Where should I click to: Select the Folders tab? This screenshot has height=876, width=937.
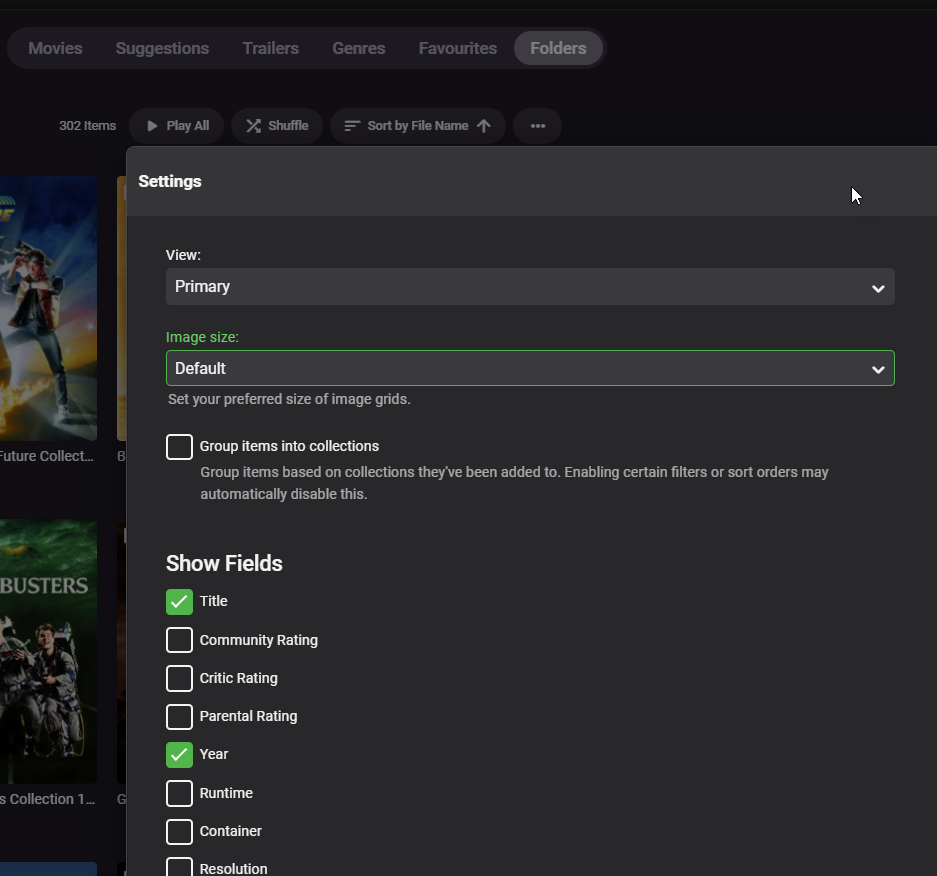point(558,48)
